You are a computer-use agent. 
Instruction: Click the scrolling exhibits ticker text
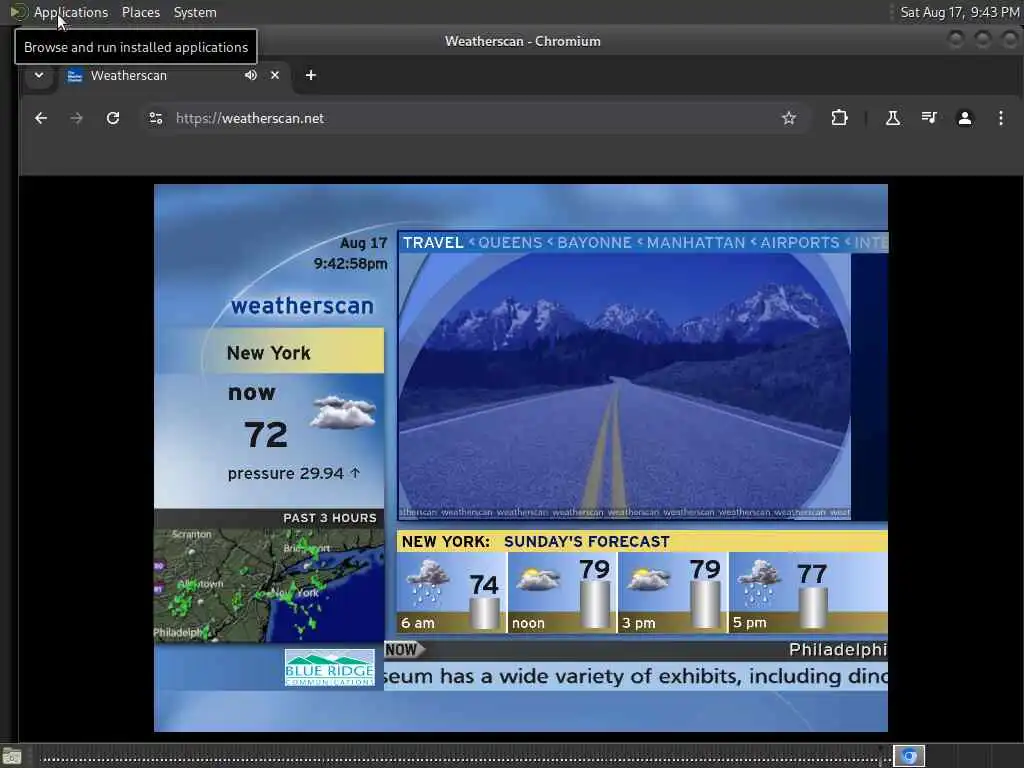635,677
